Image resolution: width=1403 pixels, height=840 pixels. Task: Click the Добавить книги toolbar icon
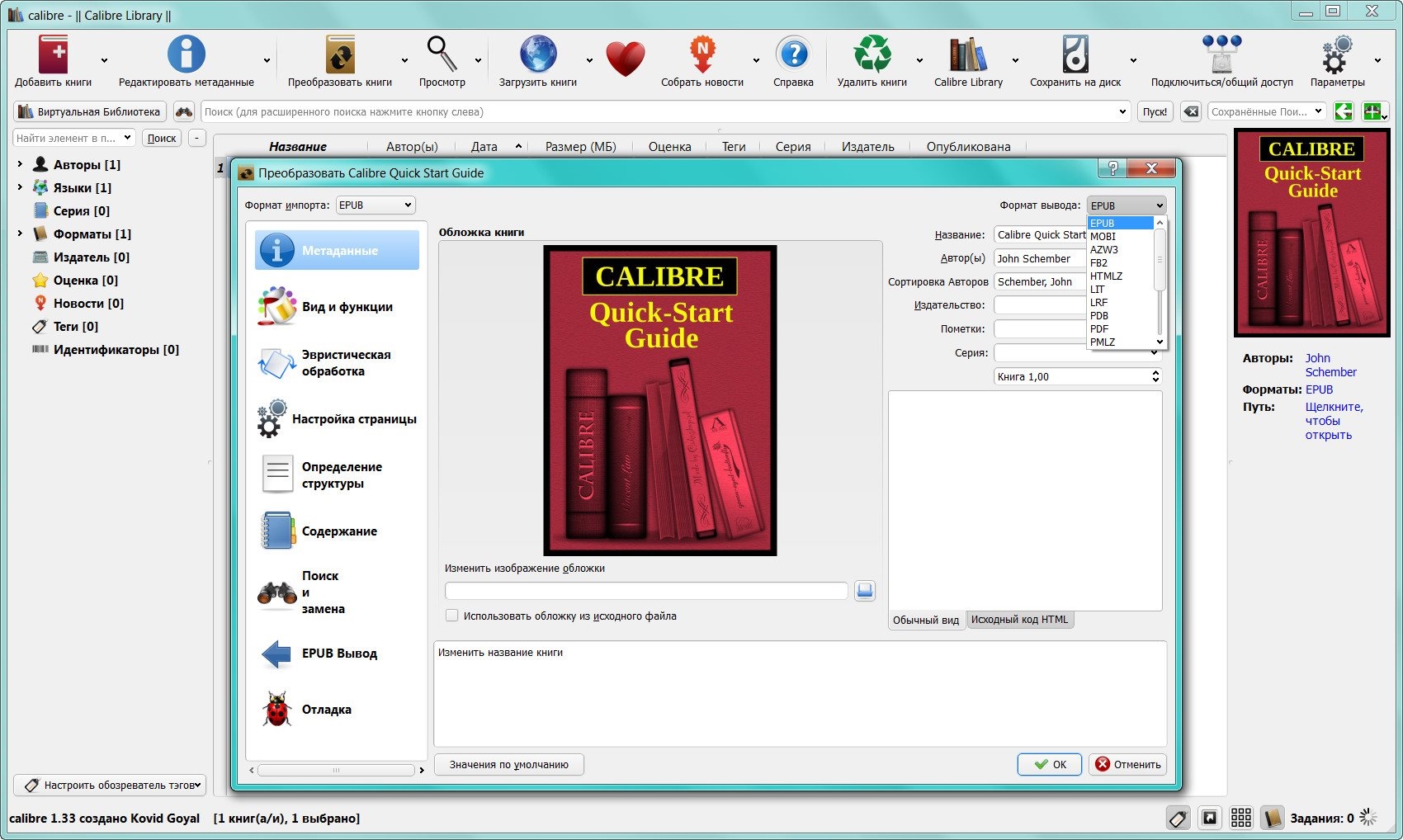point(54,55)
